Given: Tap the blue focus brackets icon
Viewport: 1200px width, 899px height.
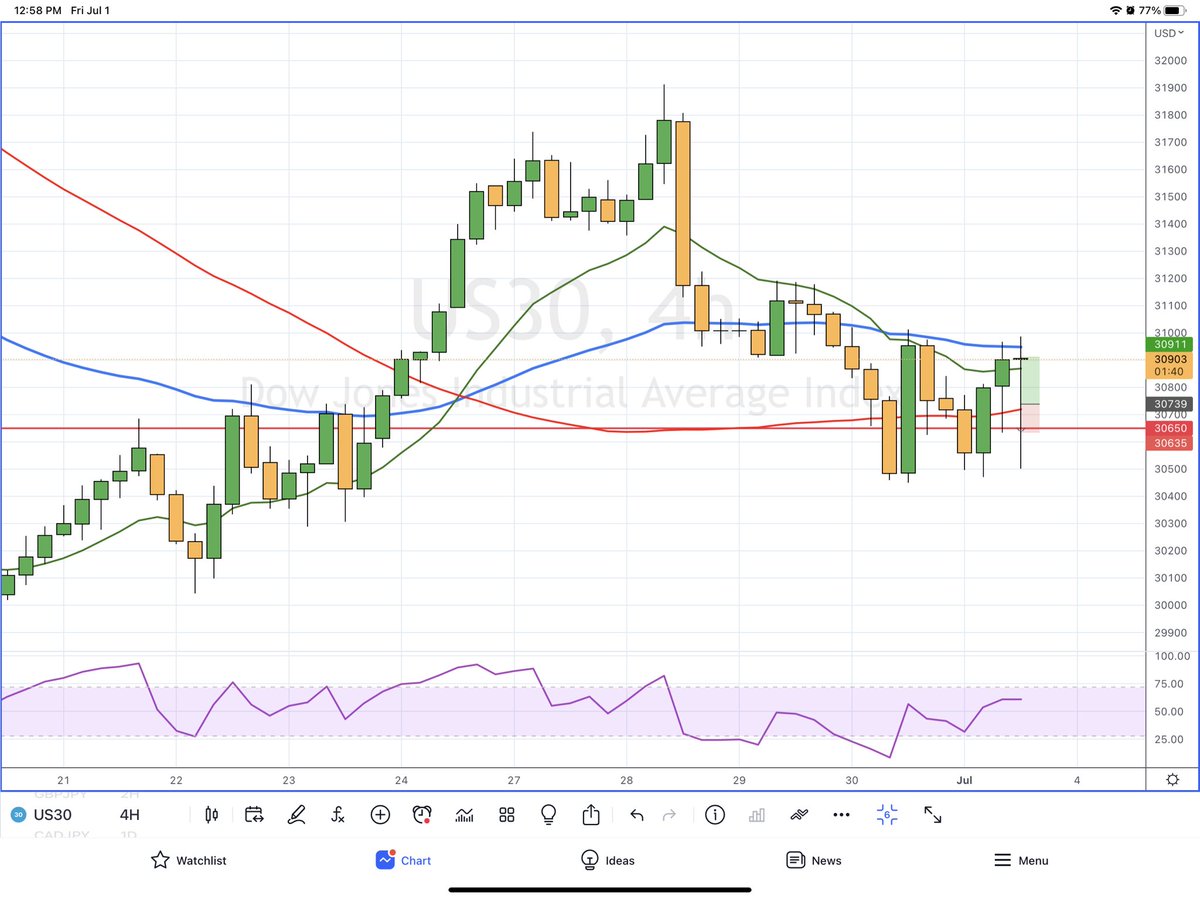Looking at the screenshot, I should (887, 815).
